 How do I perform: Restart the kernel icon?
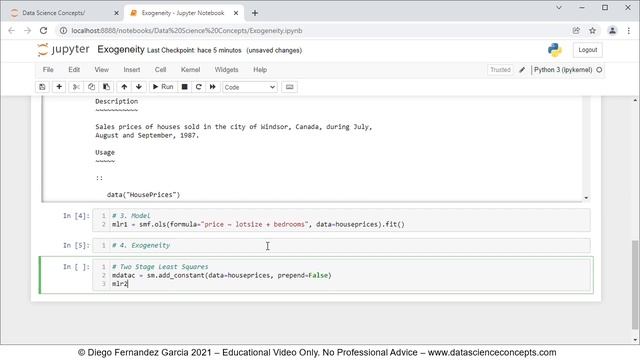pyautogui.click(x=199, y=87)
